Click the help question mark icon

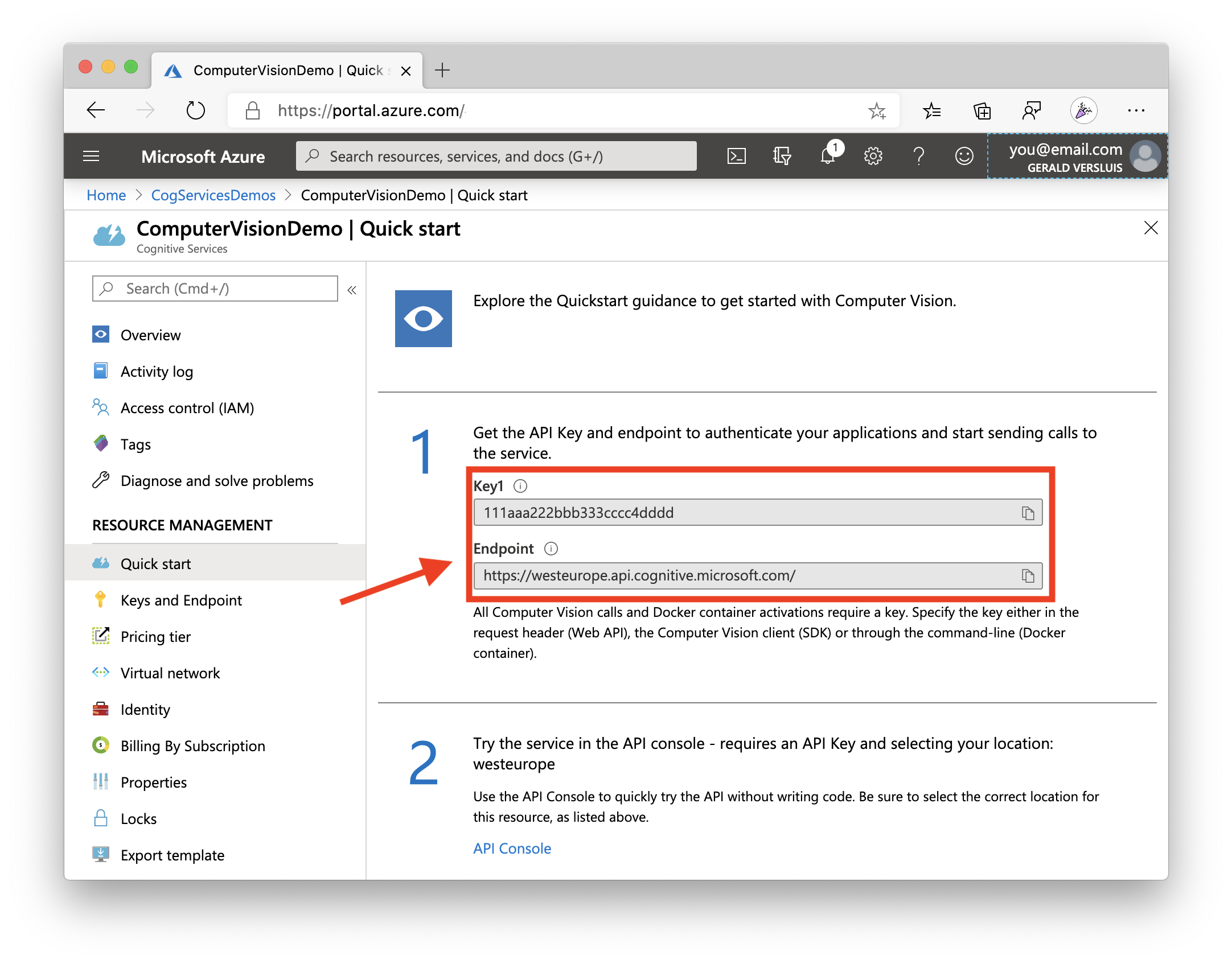click(918, 156)
